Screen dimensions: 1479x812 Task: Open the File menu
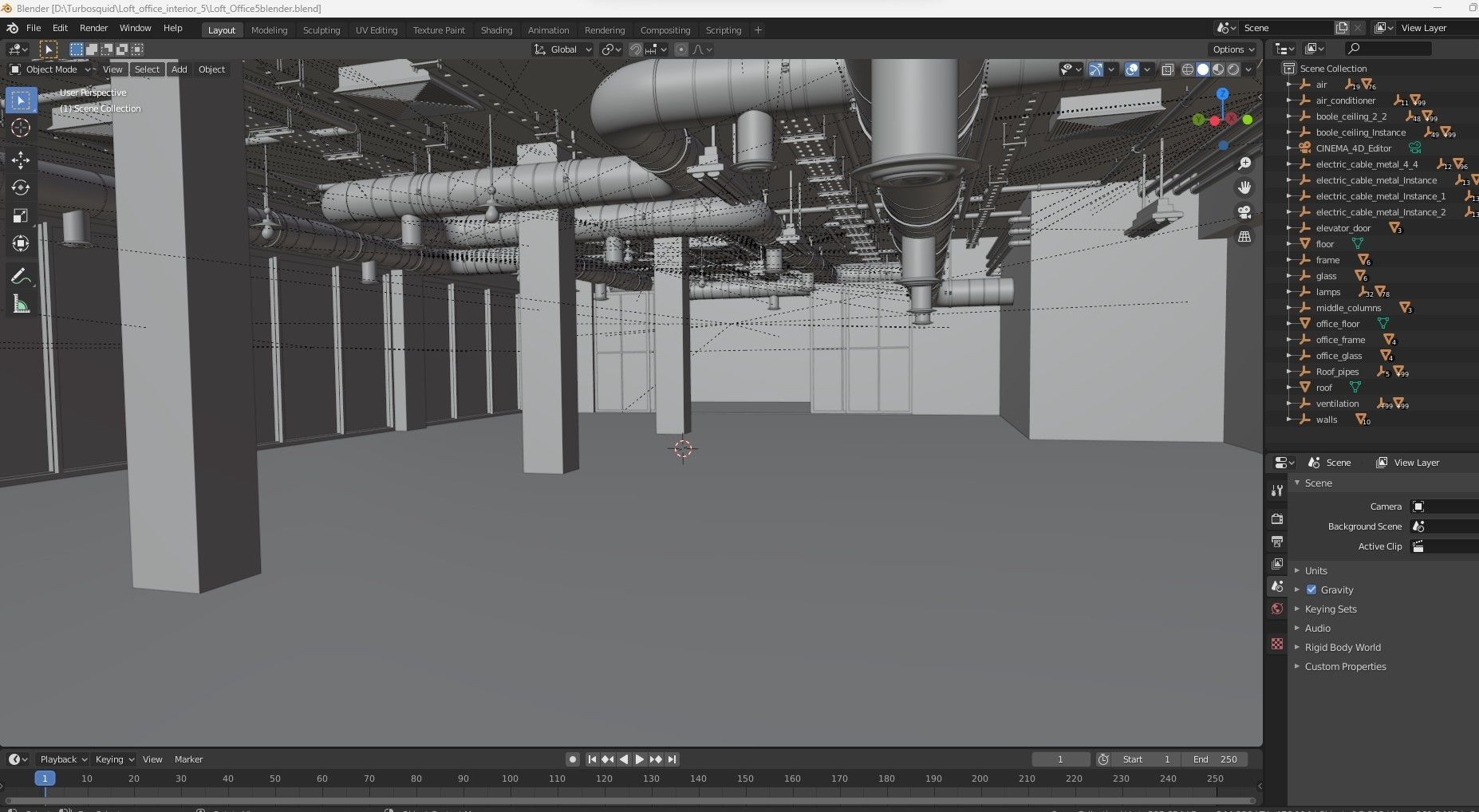pyautogui.click(x=34, y=28)
